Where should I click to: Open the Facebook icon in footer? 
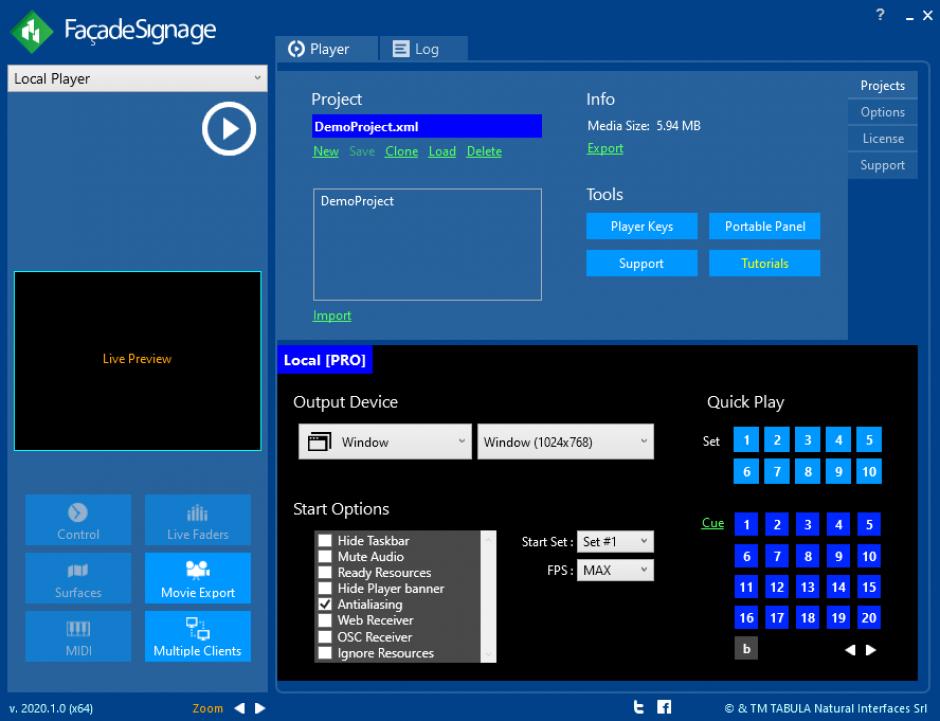pos(664,707)
